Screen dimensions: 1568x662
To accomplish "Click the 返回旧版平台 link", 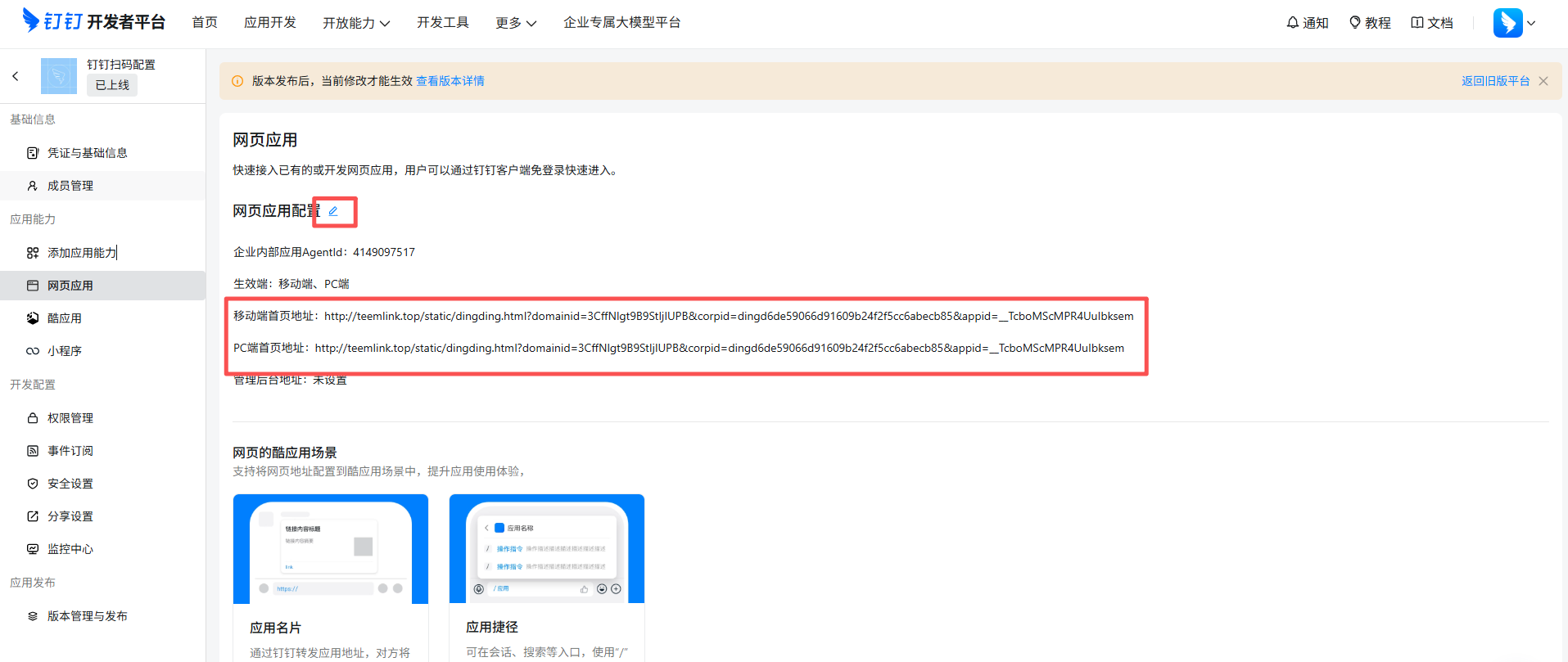I will 1495,81.
